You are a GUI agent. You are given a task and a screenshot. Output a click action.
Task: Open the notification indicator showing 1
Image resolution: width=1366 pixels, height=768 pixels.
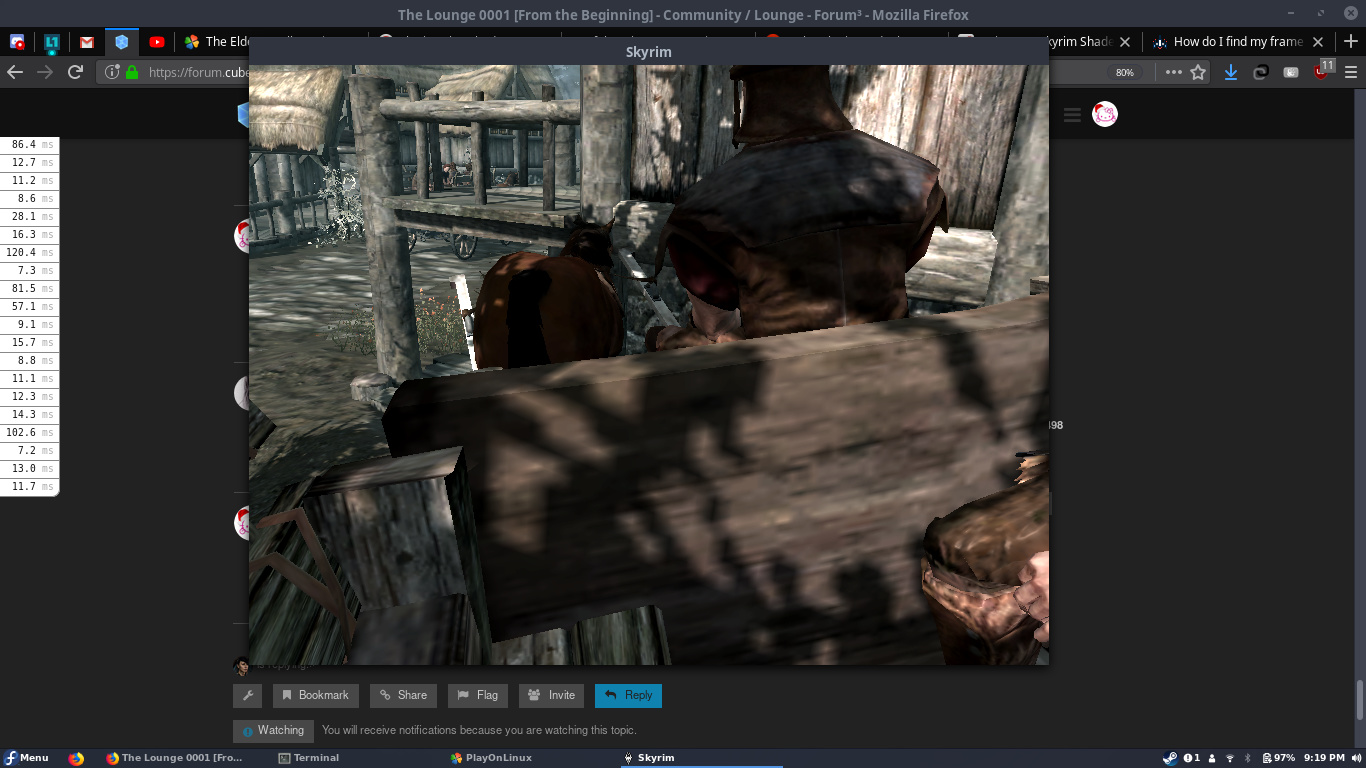[x=1191, y=758]
